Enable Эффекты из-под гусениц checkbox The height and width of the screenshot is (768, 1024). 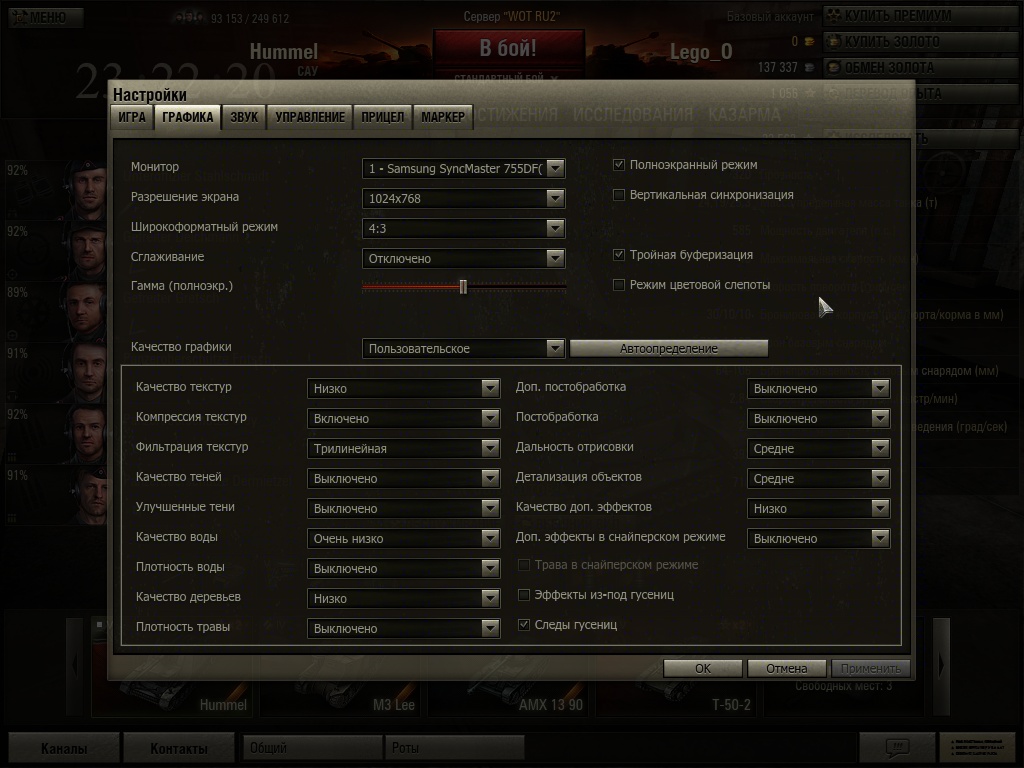(x=524, y=595)
